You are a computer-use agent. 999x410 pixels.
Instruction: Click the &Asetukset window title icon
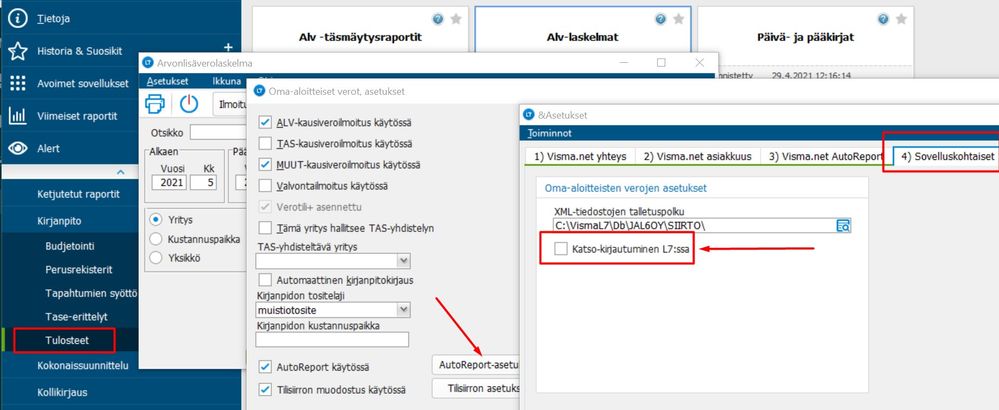click(528, 115)
